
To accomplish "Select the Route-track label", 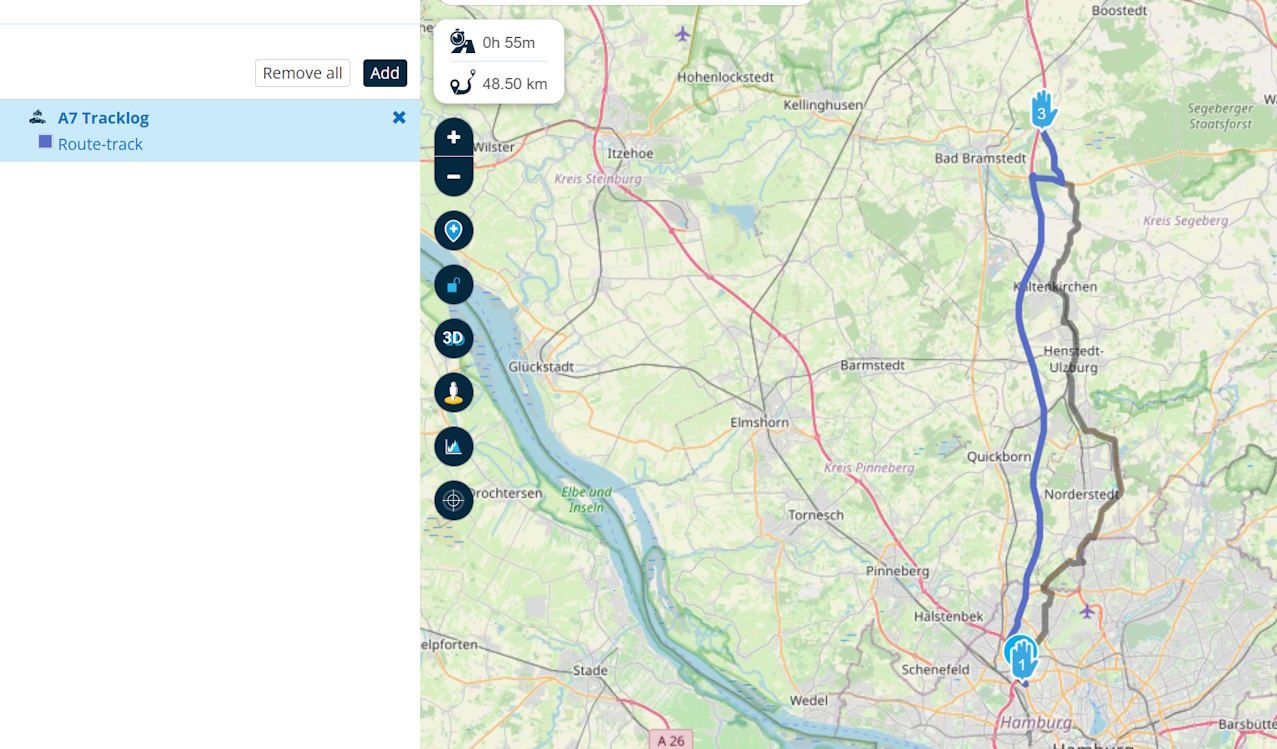I will 100,144.
